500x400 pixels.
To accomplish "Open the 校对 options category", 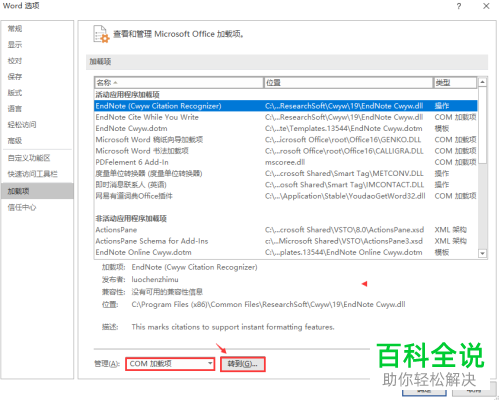I will pos(15,61).
